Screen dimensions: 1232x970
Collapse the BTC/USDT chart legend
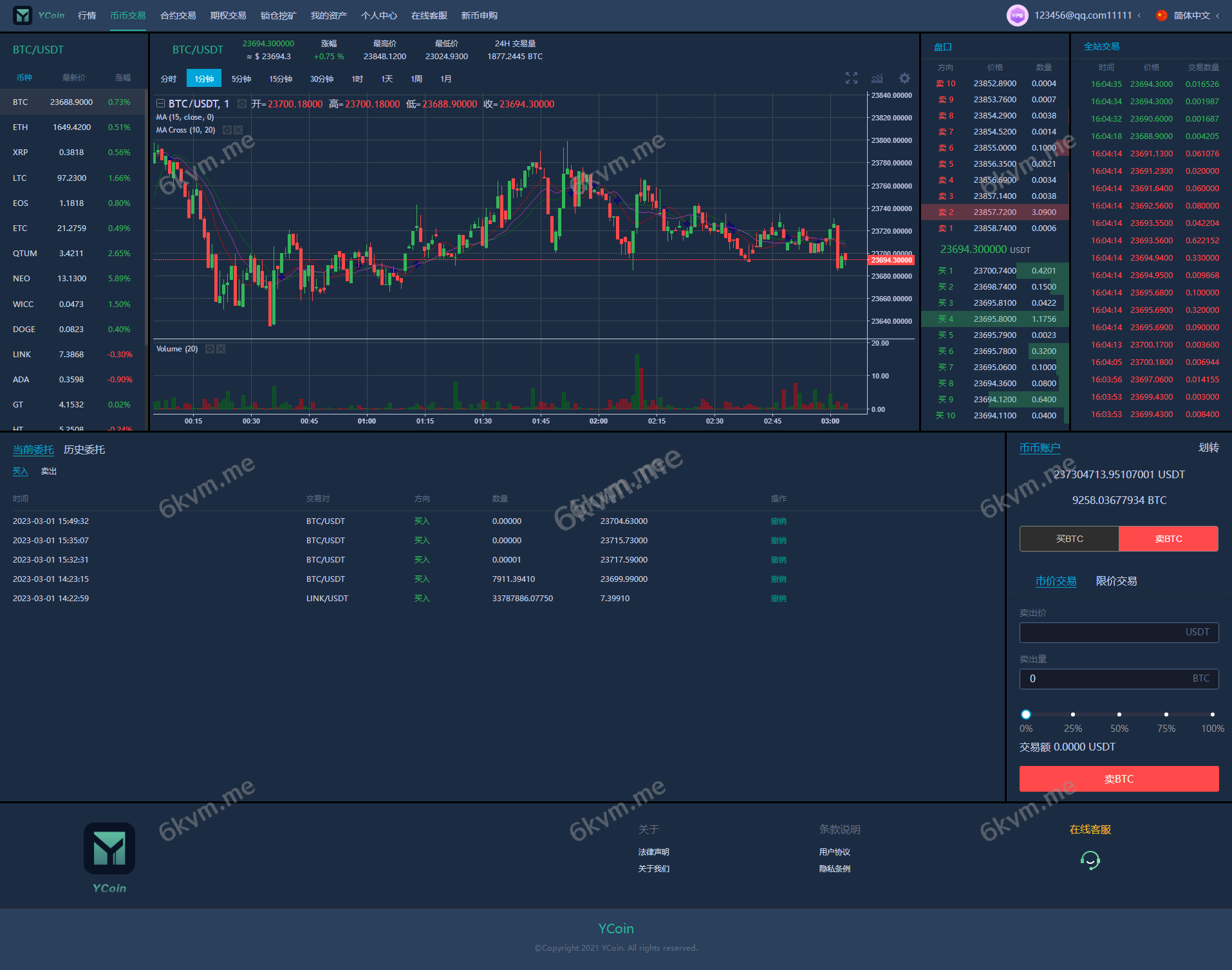tap(160, 104)
